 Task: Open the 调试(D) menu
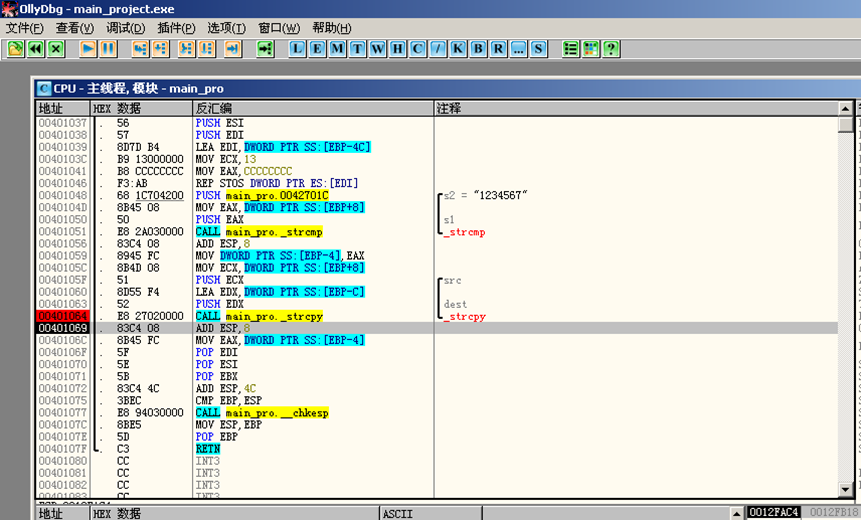pyautogui.click(x=125, y=28)
